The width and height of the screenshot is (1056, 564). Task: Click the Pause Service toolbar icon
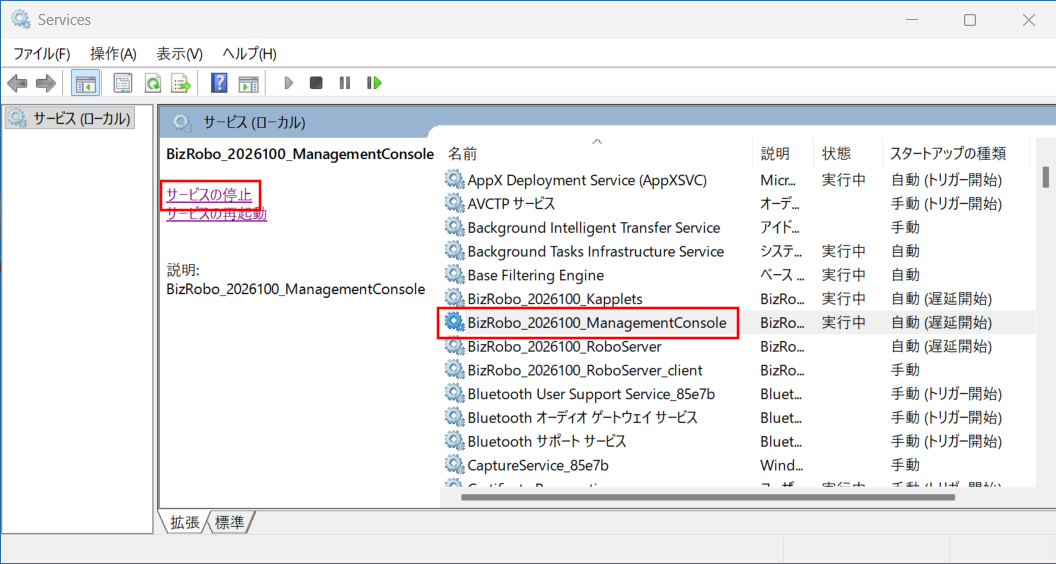[345, 83]
